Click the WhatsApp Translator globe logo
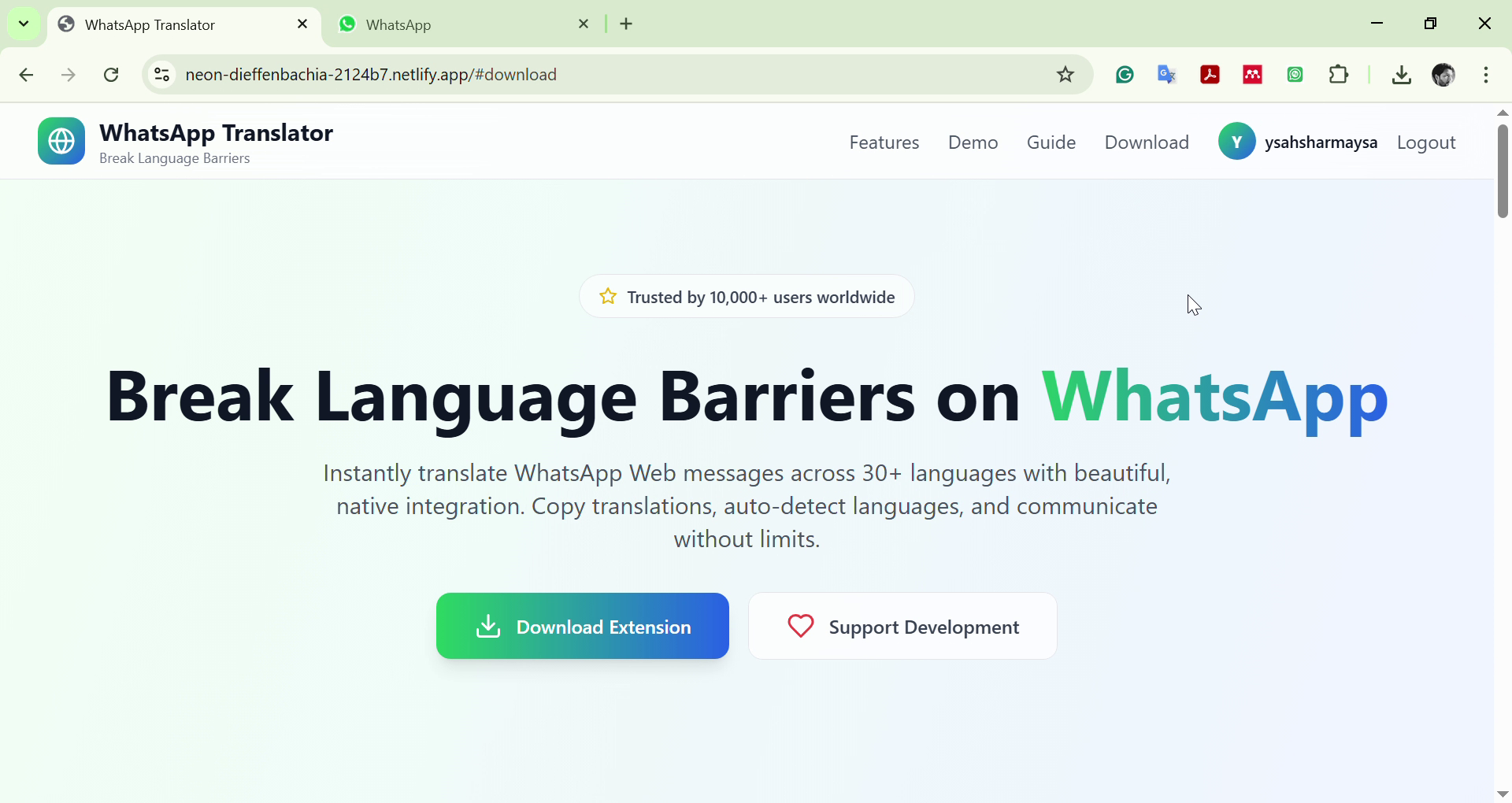1512x803 pixels. [x=61, y=141]
